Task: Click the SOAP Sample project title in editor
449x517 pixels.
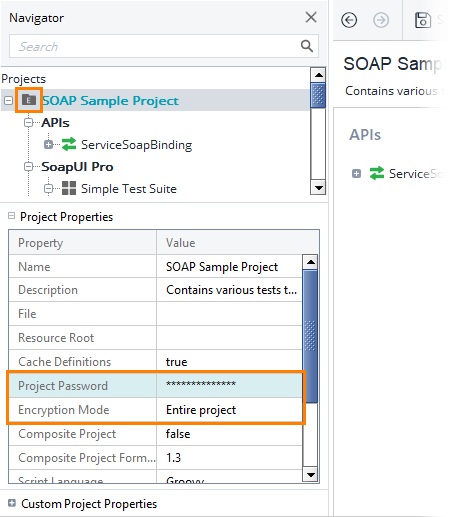Action: pos(393,64)
